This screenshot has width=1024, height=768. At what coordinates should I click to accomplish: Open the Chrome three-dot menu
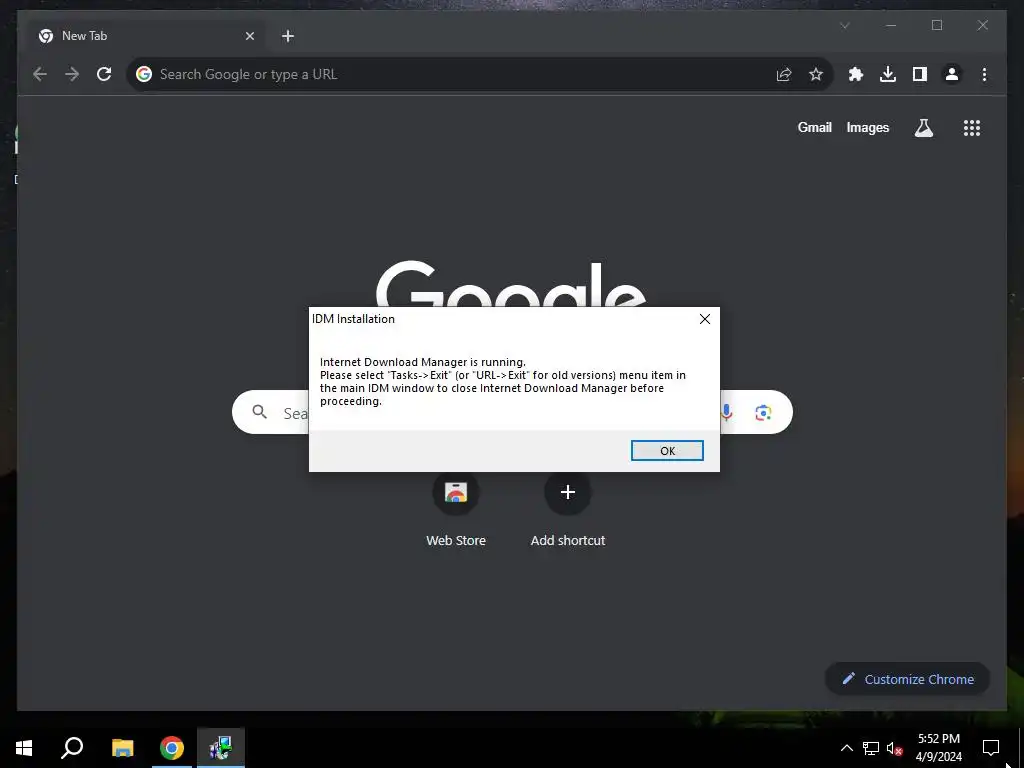tap(984, 74)
